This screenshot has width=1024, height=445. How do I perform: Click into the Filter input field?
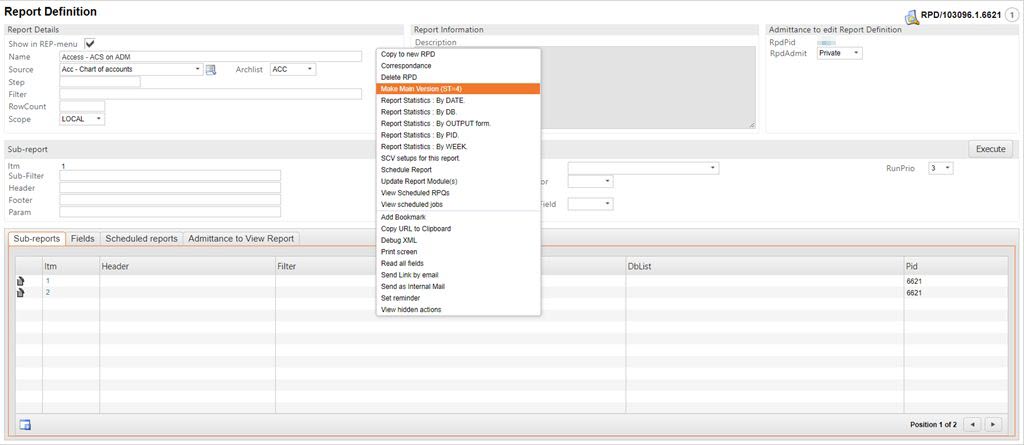click(x=210, y=94)
